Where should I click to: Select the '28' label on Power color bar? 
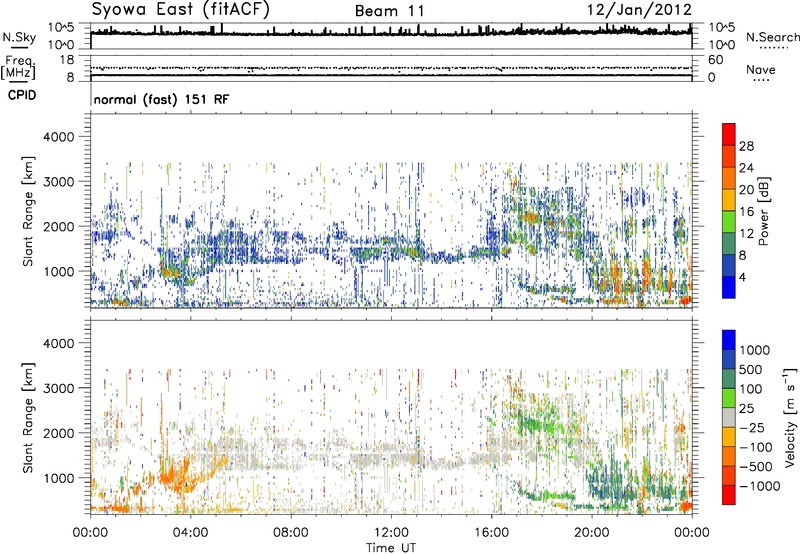[746, 146]
